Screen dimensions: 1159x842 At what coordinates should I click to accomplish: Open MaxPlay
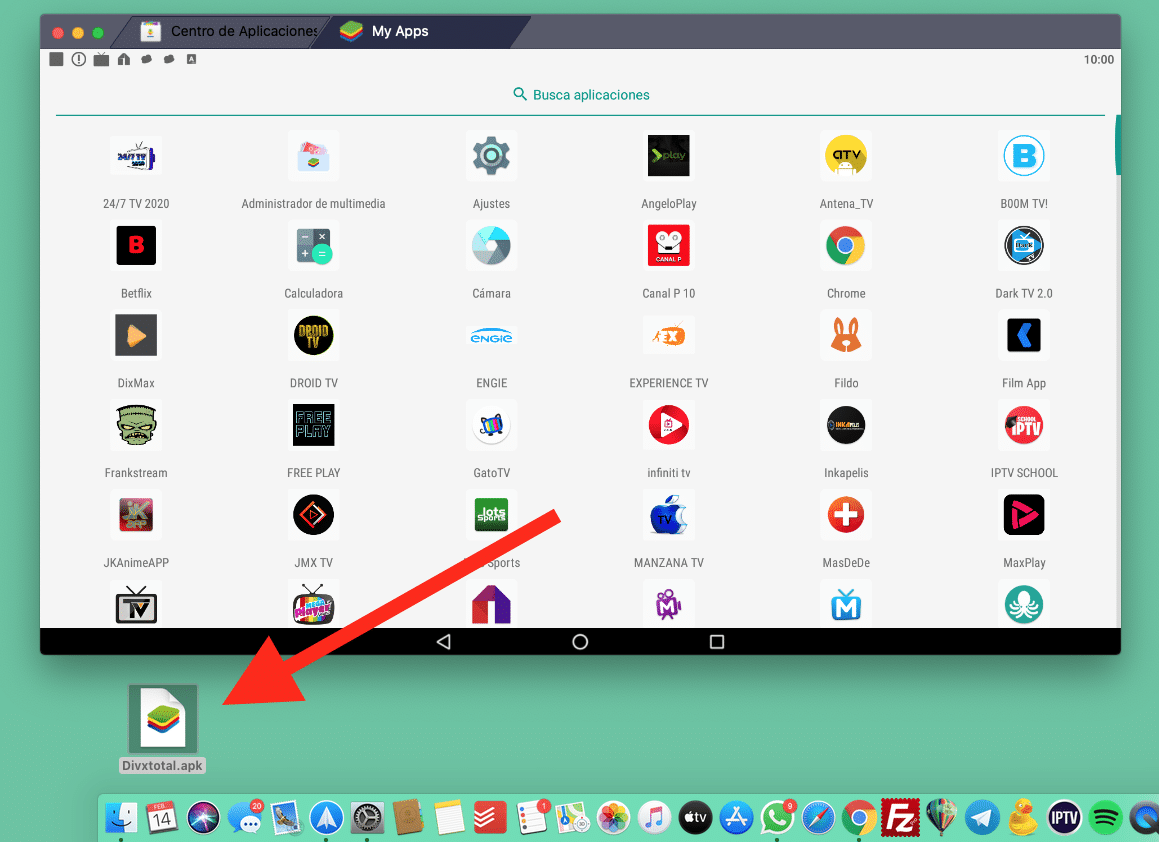tap(1023, 515)
